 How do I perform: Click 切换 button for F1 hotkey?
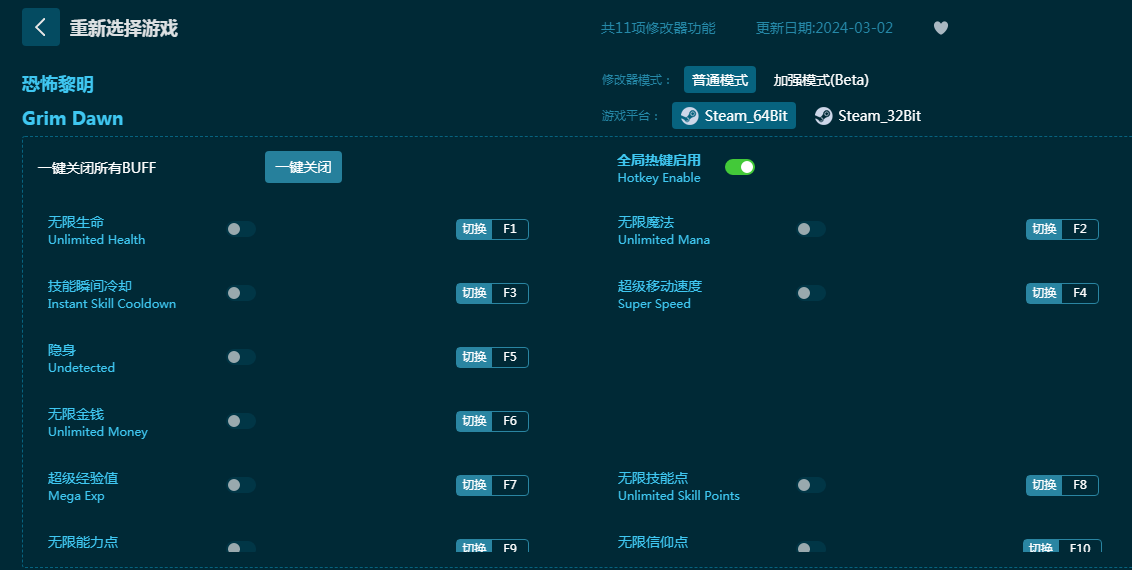474,229
